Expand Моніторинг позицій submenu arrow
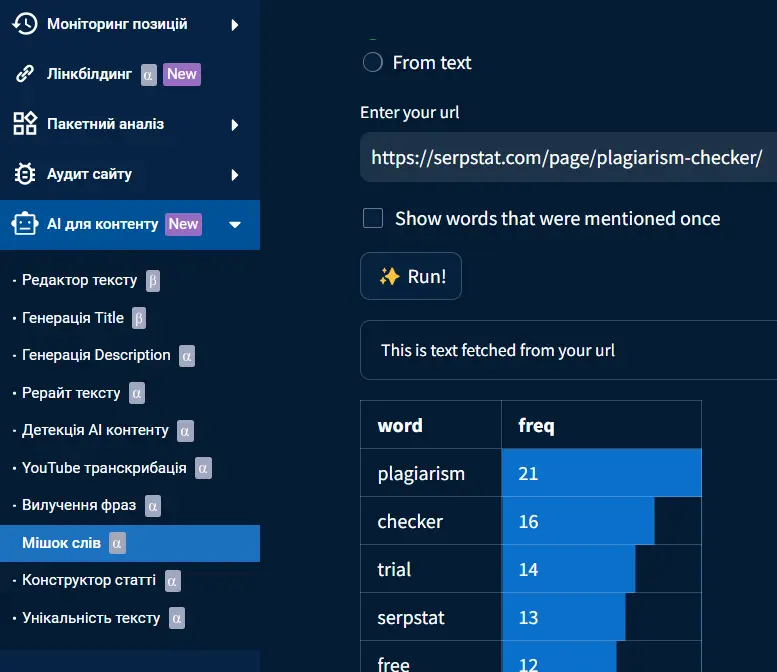777x672 pixels. pyautogui.click(x=235, y=25)
